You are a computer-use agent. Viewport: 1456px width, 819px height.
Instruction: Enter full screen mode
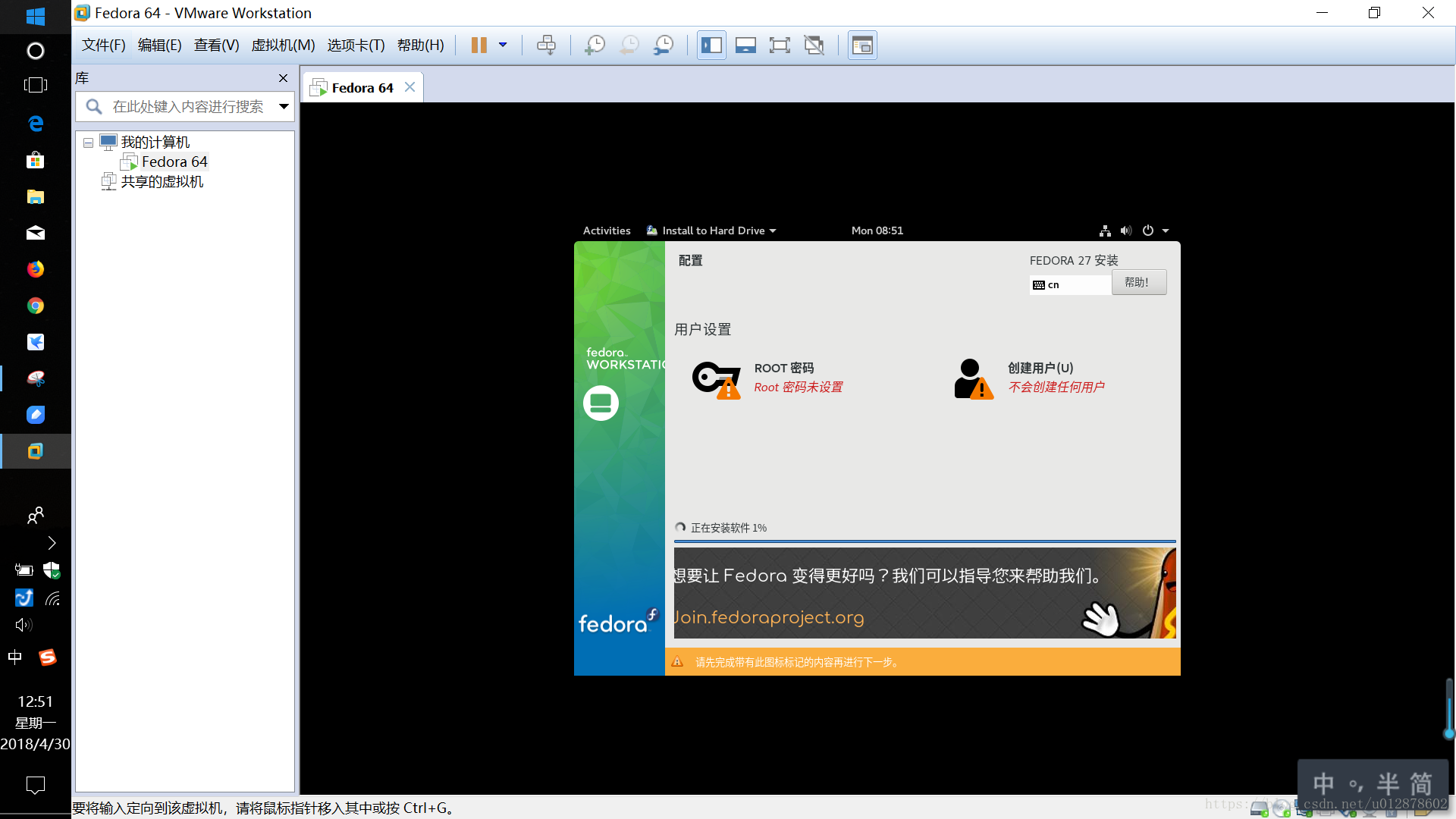click(x=780, y=45)
